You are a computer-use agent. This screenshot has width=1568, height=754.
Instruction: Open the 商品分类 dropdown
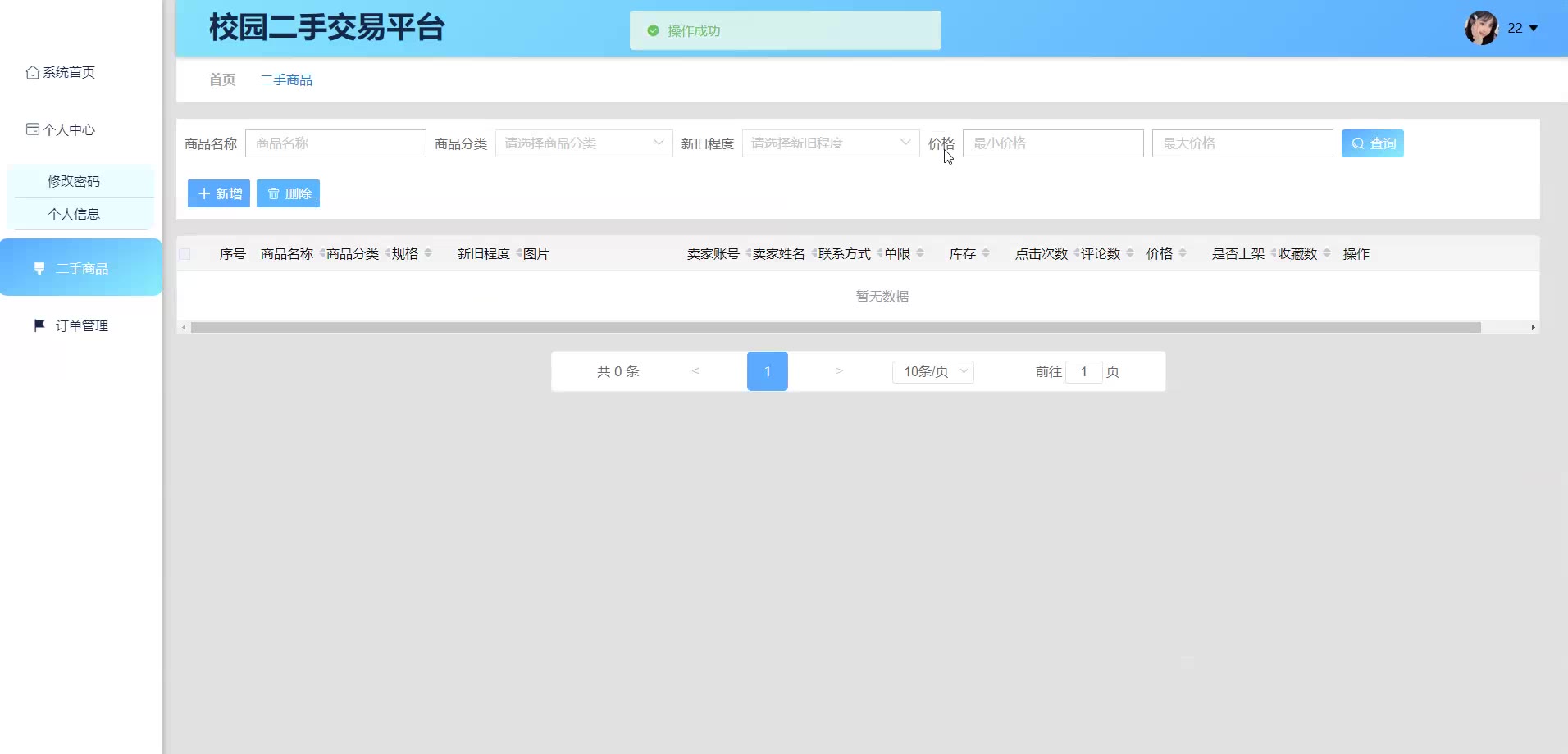point(583,143)
